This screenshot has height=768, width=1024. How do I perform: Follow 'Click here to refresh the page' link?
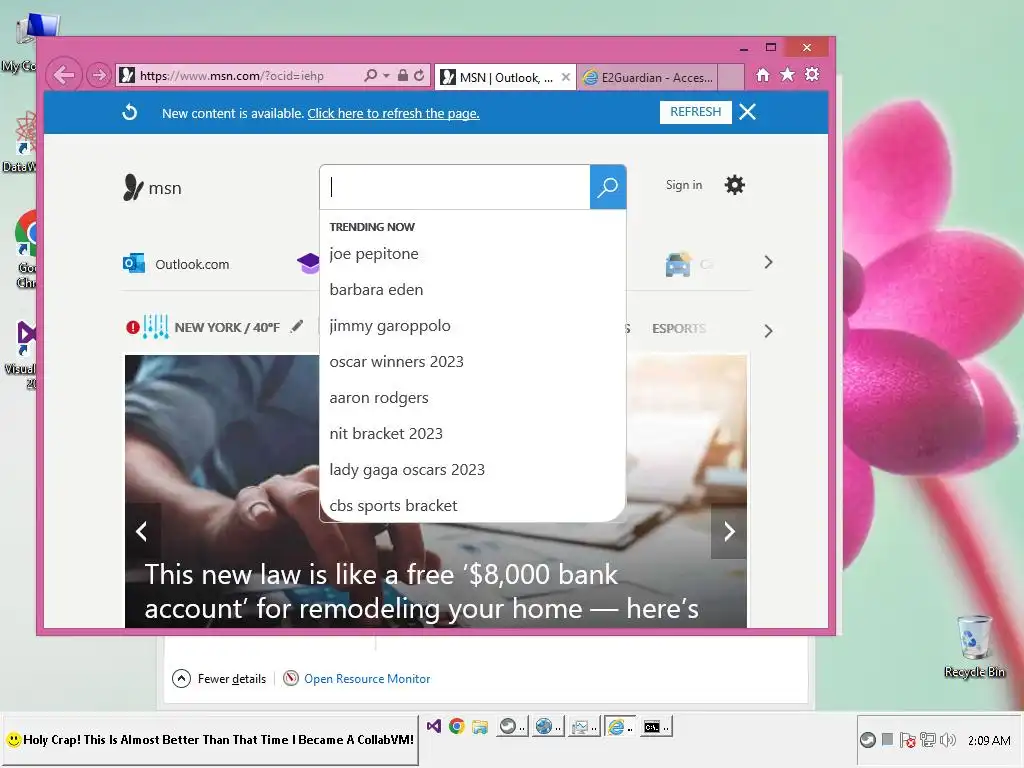pyautogui.click(x=393, y=114)
